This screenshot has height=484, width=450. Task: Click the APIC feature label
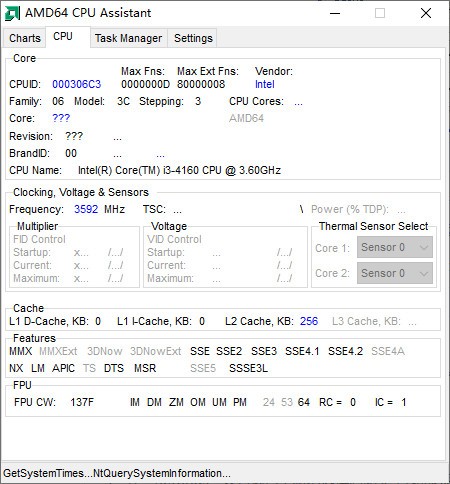pyautogui.click(x=63, y=368)
